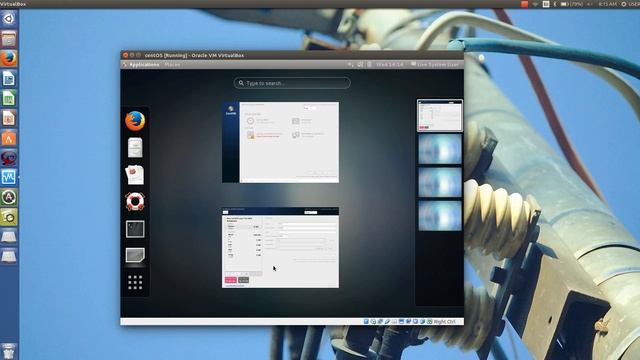Viewport: 640px width, 360px height.
Task: Open Files from the Ubuntu launcher
Action: click(x=9, y=39)
